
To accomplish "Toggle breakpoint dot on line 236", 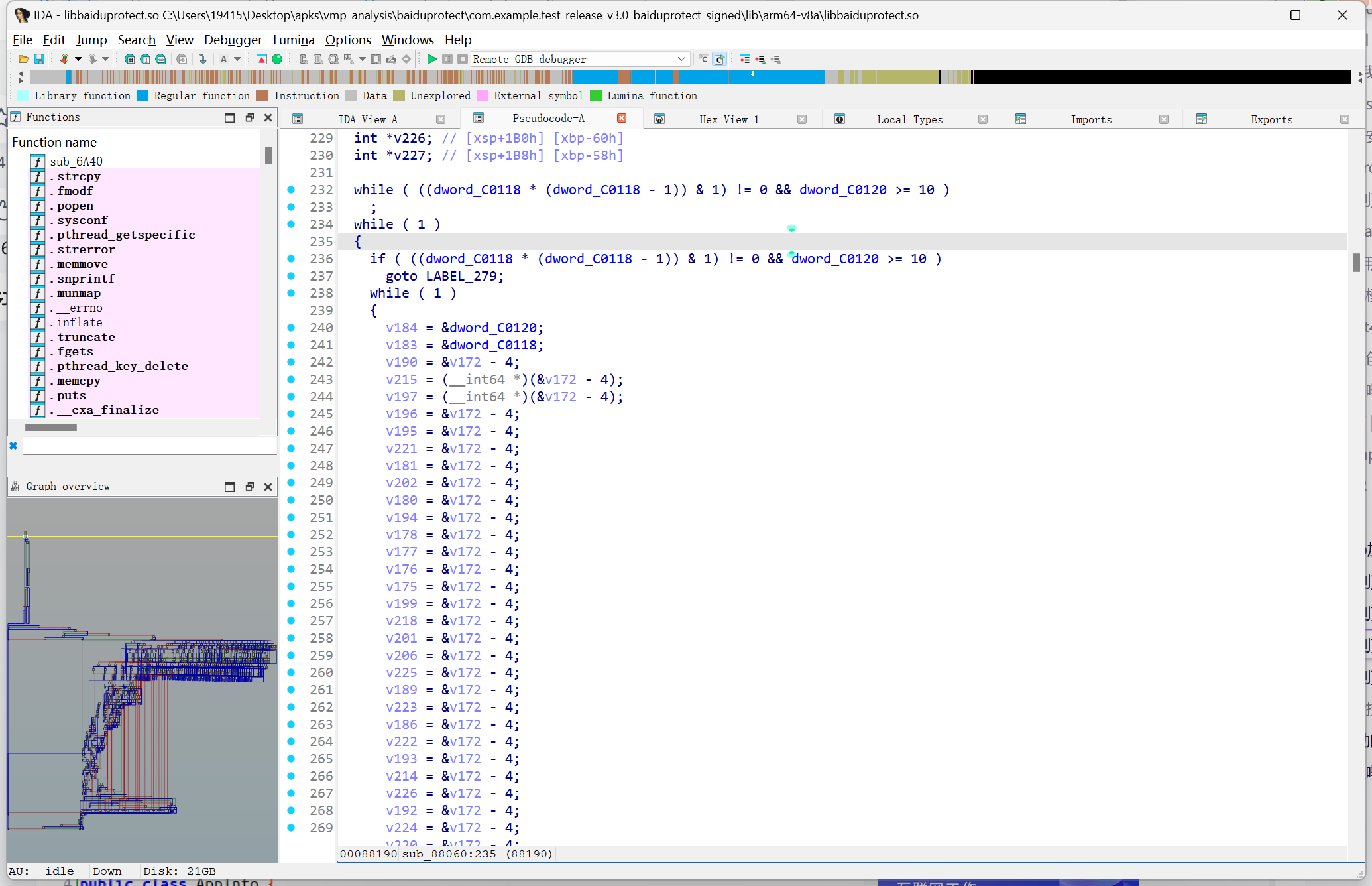I will [x=291, y=259].
